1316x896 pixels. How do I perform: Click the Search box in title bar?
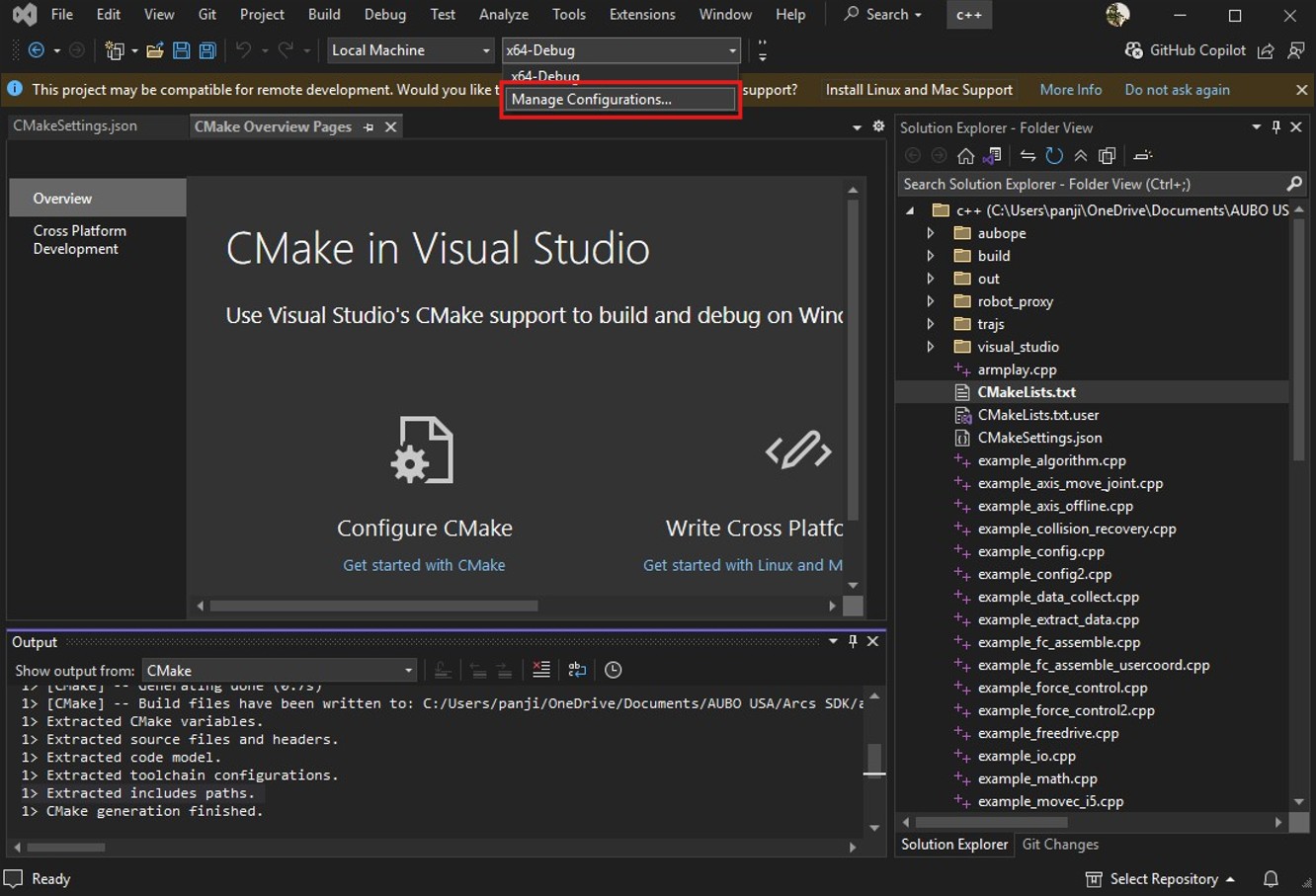tap(882, 15)
